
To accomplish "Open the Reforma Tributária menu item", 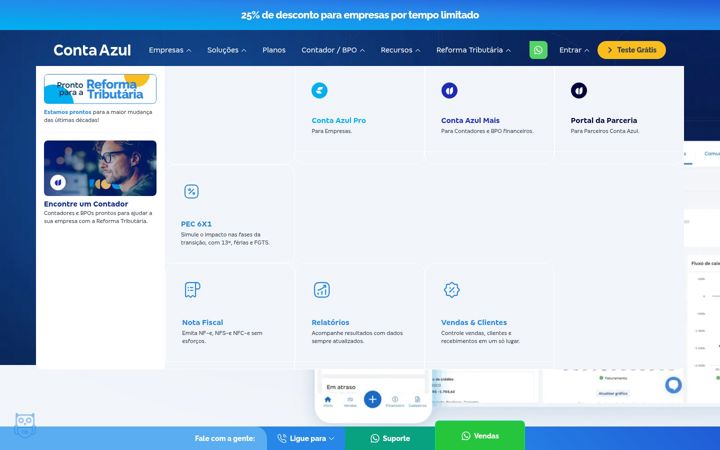I will [473, 50].
